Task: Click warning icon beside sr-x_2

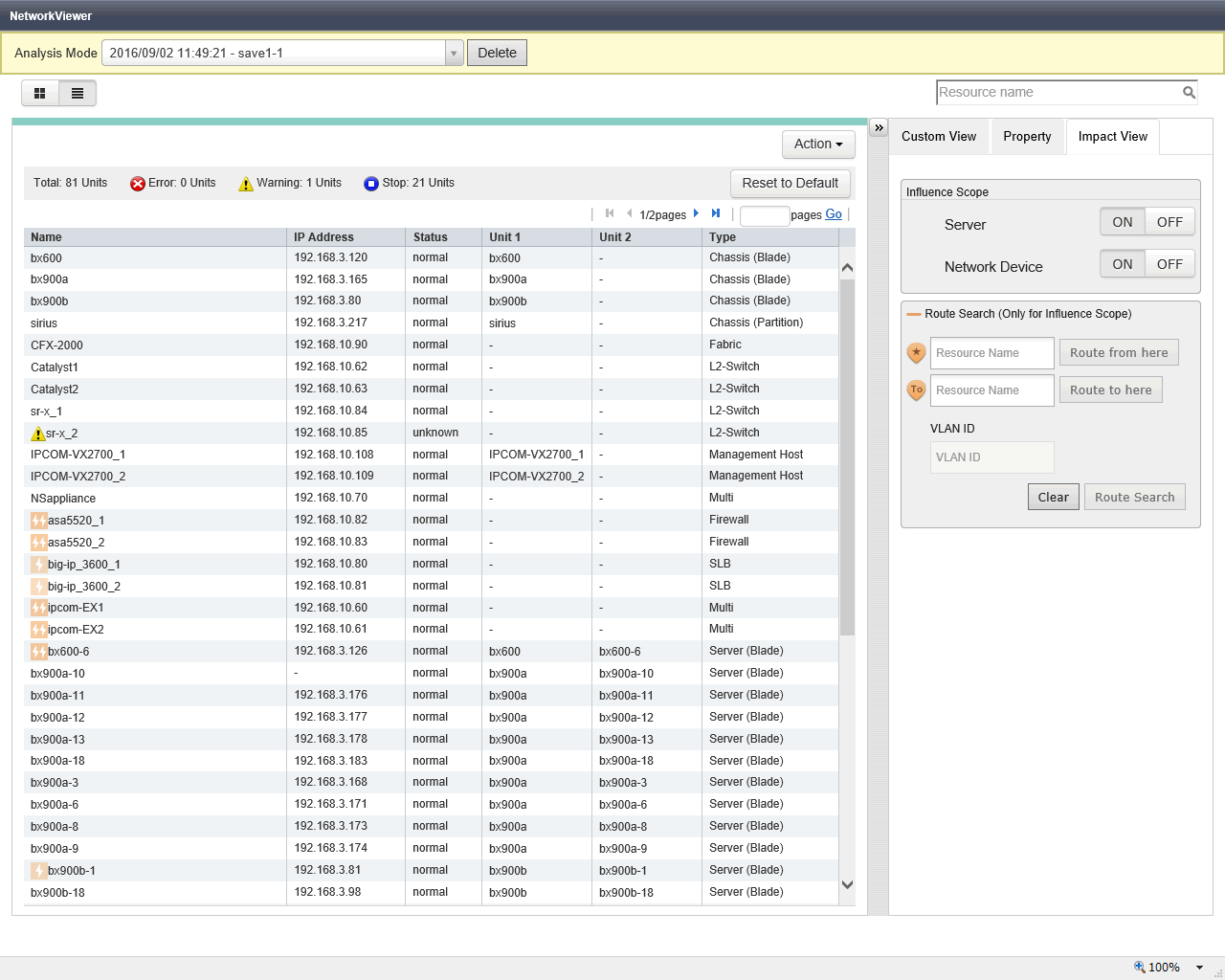Action: click(38, 434)
